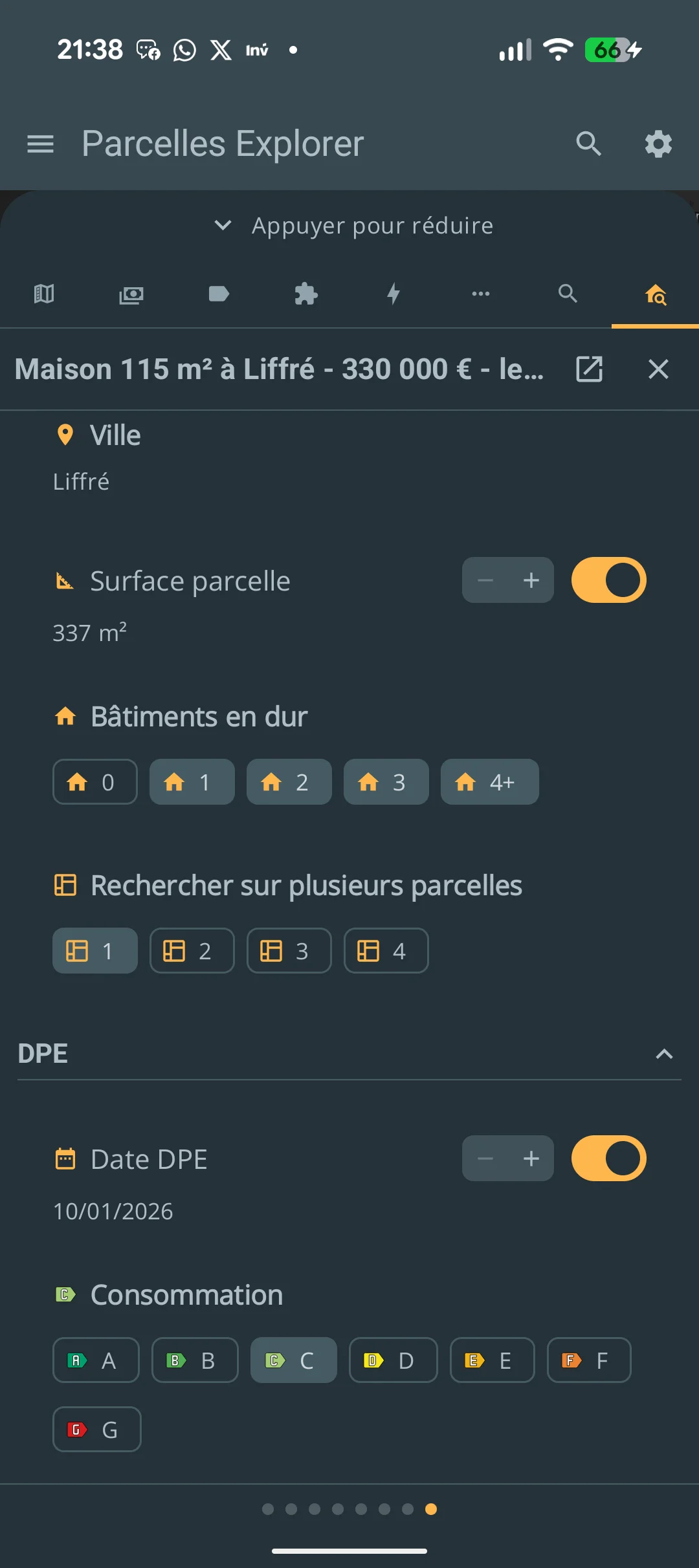The width and height of the screenshot is (699, 1568).
Task: Select the search tab in the panel toolbar
Action: [x=568, y=294]
